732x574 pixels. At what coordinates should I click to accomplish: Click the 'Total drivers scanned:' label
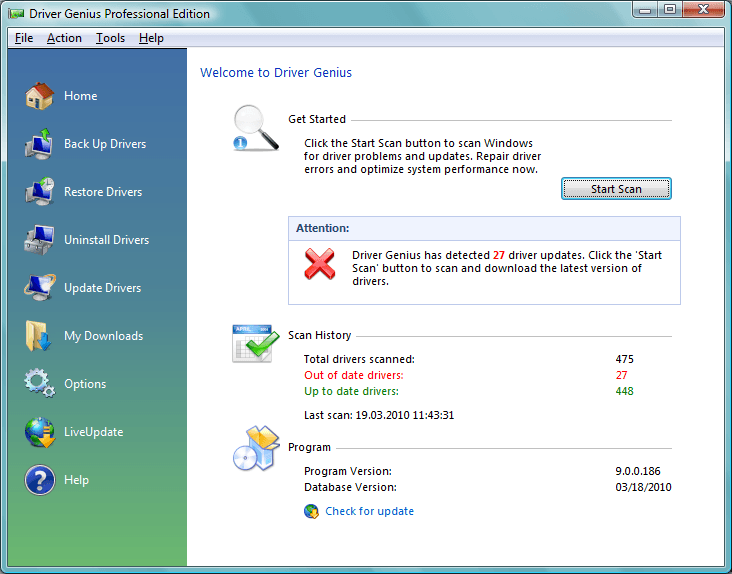tap(359, 359)
